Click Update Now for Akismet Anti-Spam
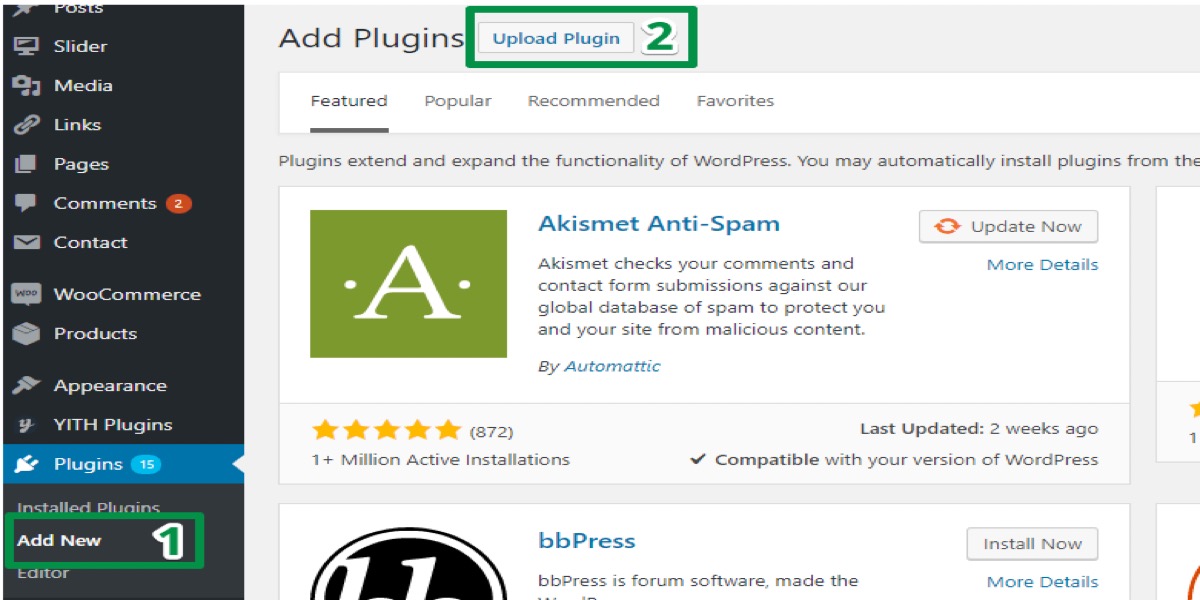The width and height of the screenshot is (1200, 600). pos(1008,226)
